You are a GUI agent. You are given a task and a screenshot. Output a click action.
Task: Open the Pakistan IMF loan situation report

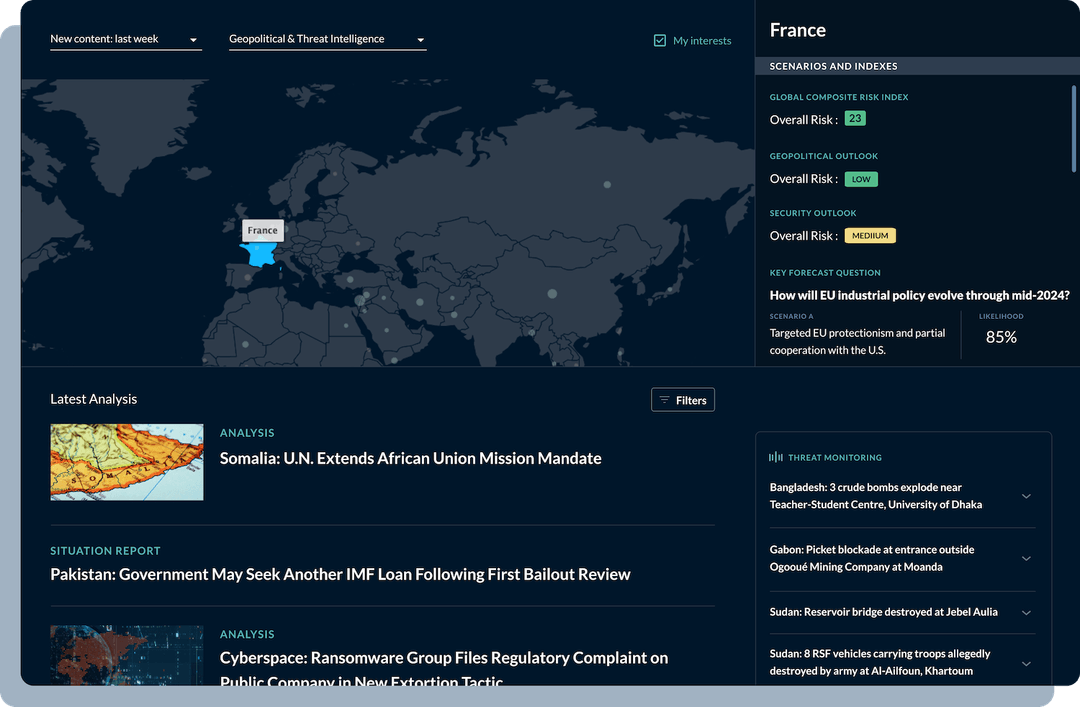tap(340, 574)
